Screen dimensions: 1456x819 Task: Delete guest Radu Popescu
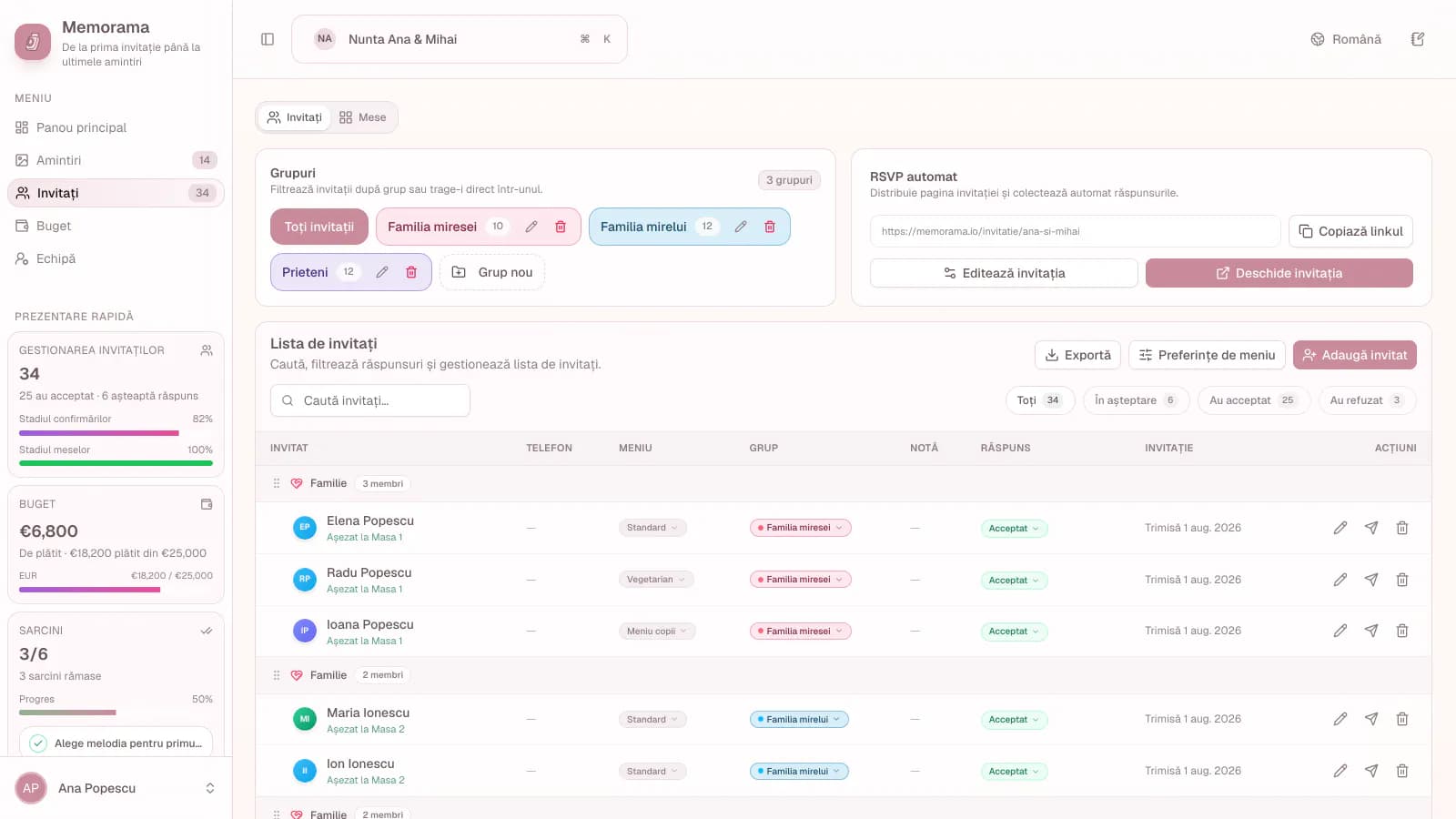tap(1402, 580)
